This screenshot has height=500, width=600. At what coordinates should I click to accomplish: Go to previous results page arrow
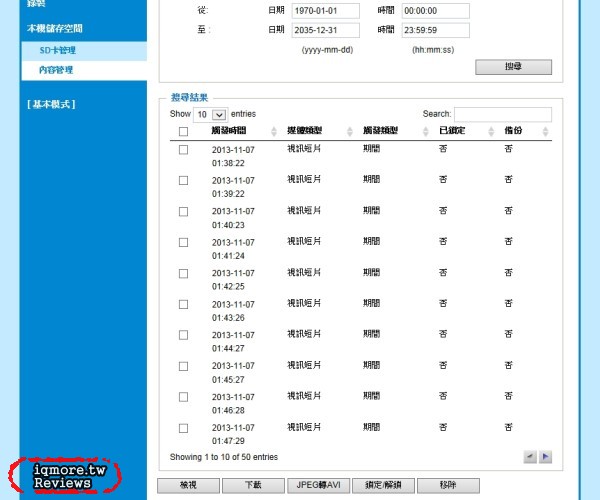530,456
